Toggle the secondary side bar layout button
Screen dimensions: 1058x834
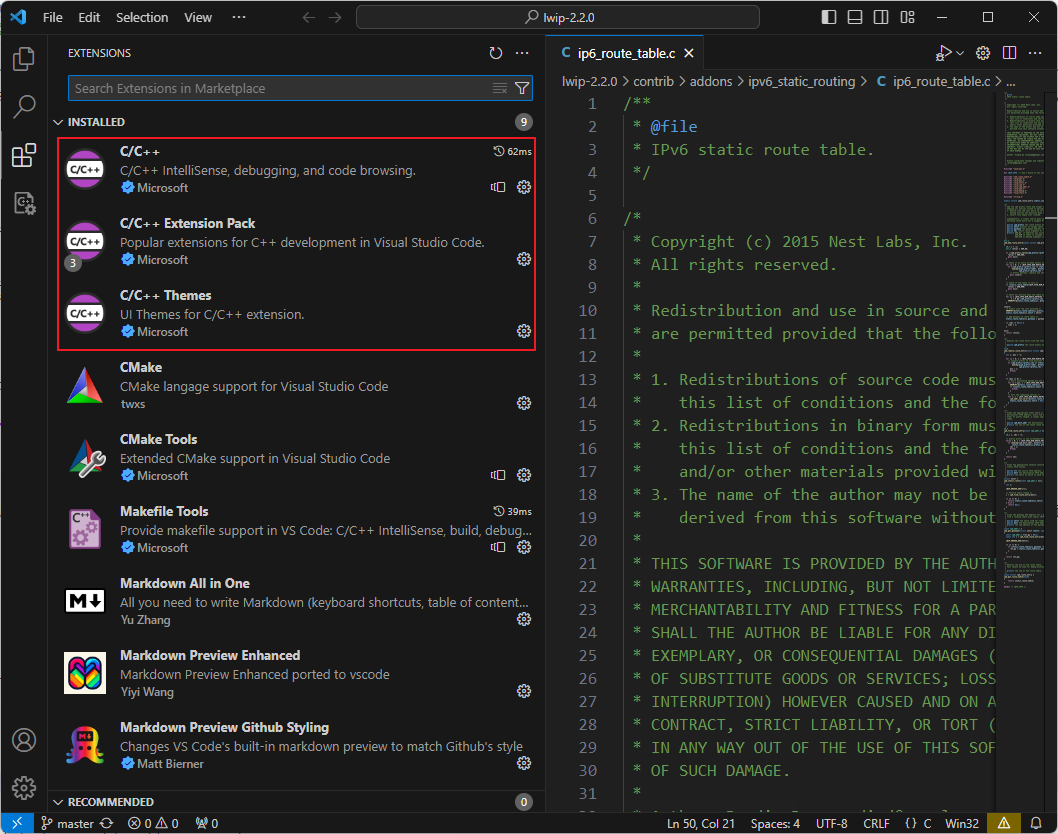coord(881,17)
